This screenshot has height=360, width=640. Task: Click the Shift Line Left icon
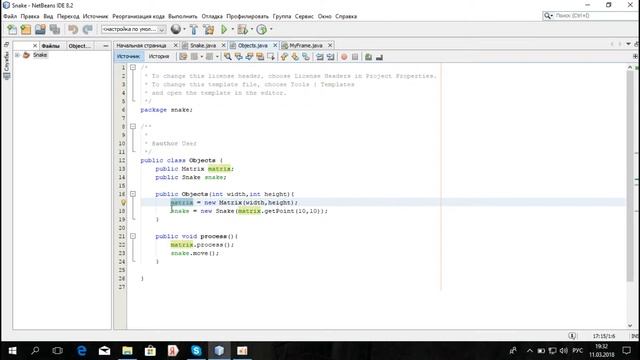(320, 57)
